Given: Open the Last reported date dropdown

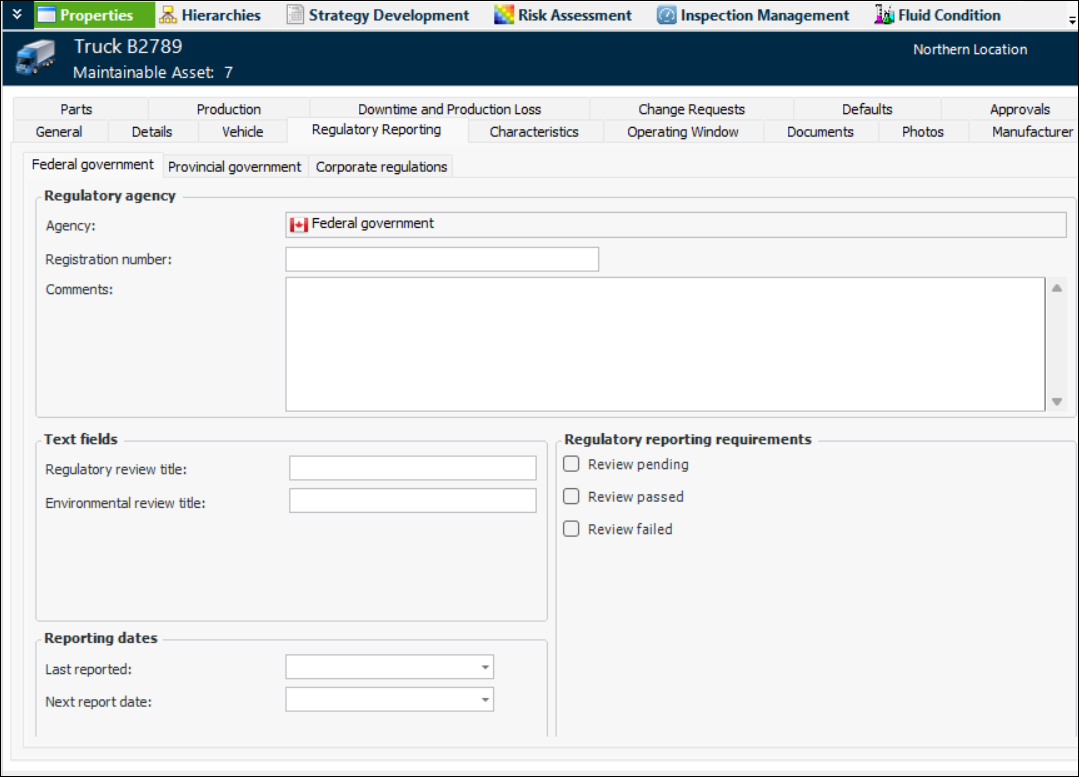Looking at the screenshot, I should point(485,667).
